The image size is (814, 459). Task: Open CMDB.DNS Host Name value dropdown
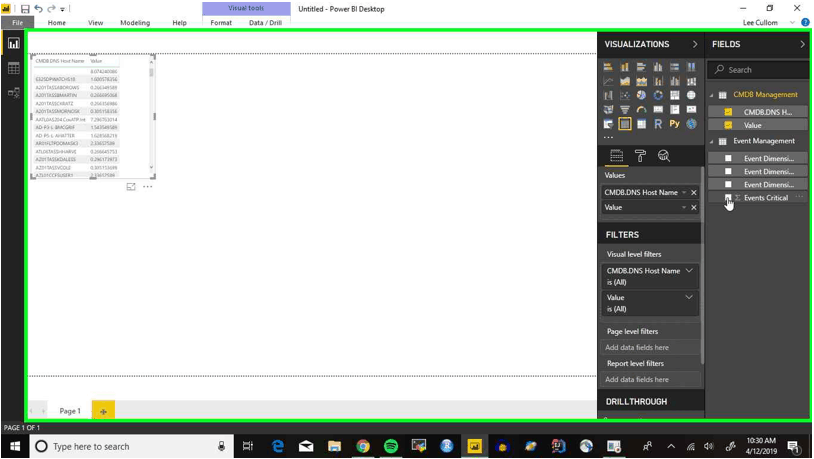click(684, 193)
